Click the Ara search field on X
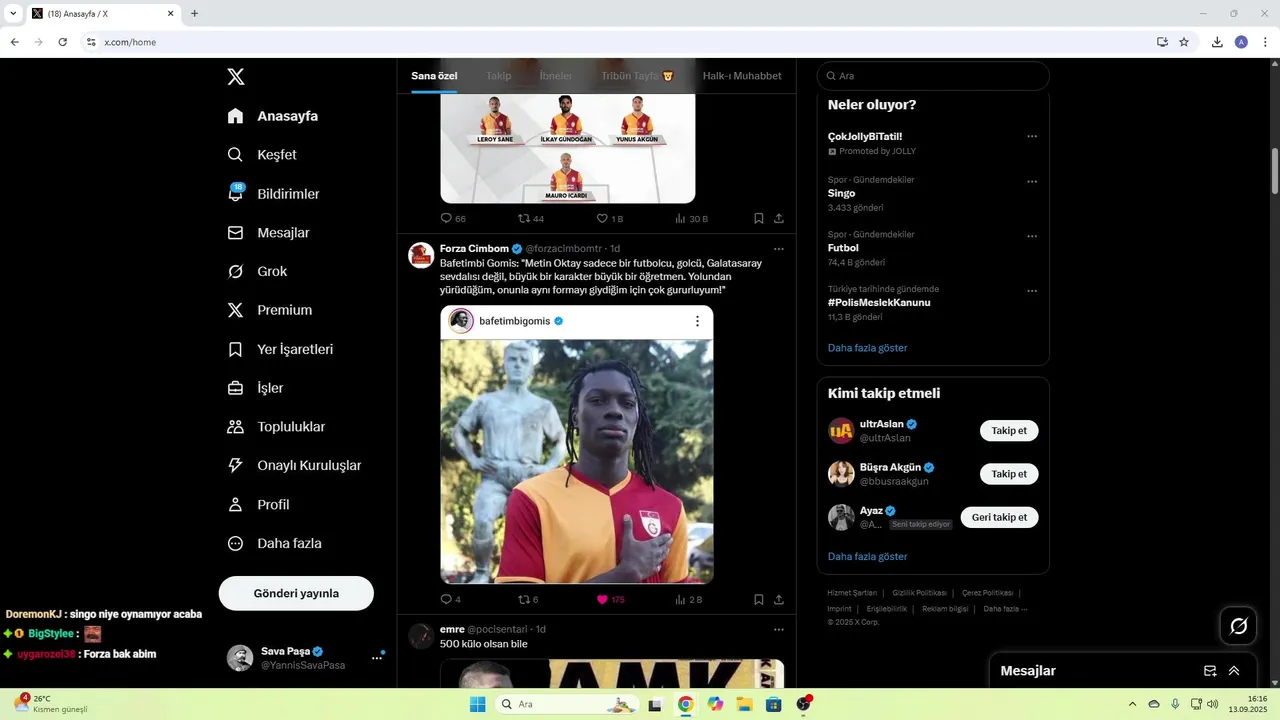The image size is (1280, 720). (933, 76)
